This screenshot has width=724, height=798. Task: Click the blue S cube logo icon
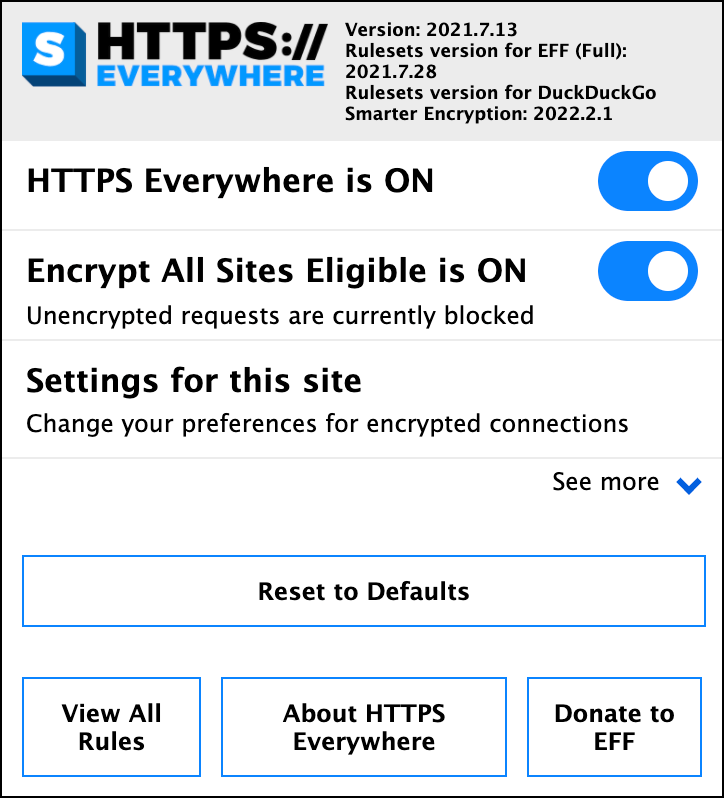[x=54, y=54]
